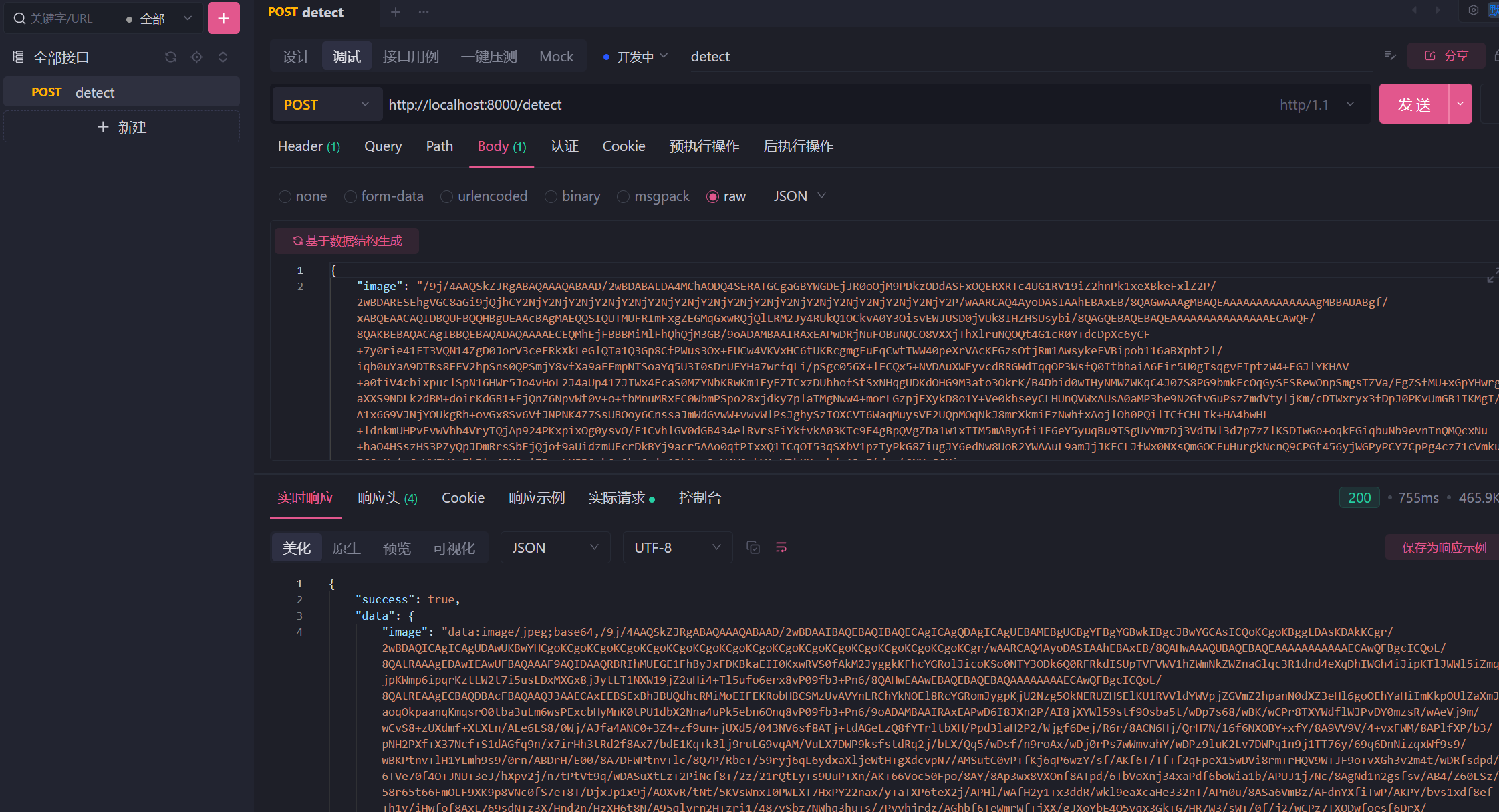The height and width of the screenshot is (812, 1499).
Task: Click the expand-collapse arrows icon in sidebar
Action: [223, 57]
